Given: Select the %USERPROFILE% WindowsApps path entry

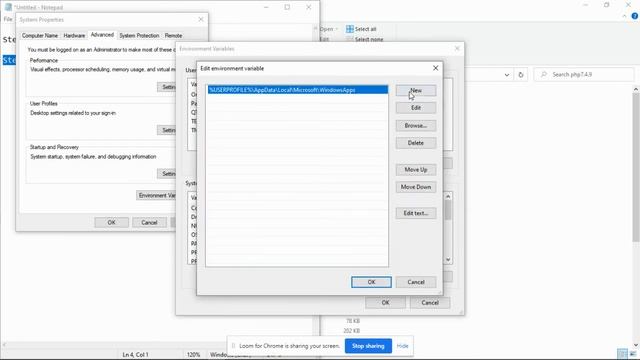Looking at the screenshot, I should 298,90.
